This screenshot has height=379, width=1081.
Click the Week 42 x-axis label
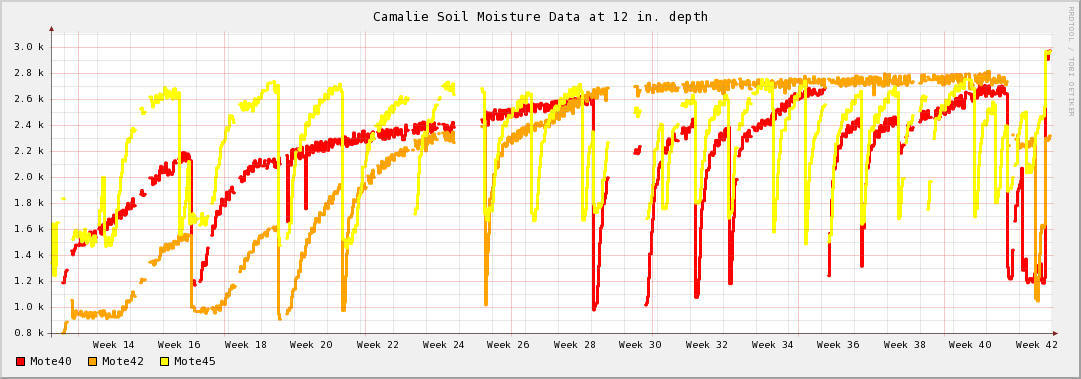point(1037,345)
